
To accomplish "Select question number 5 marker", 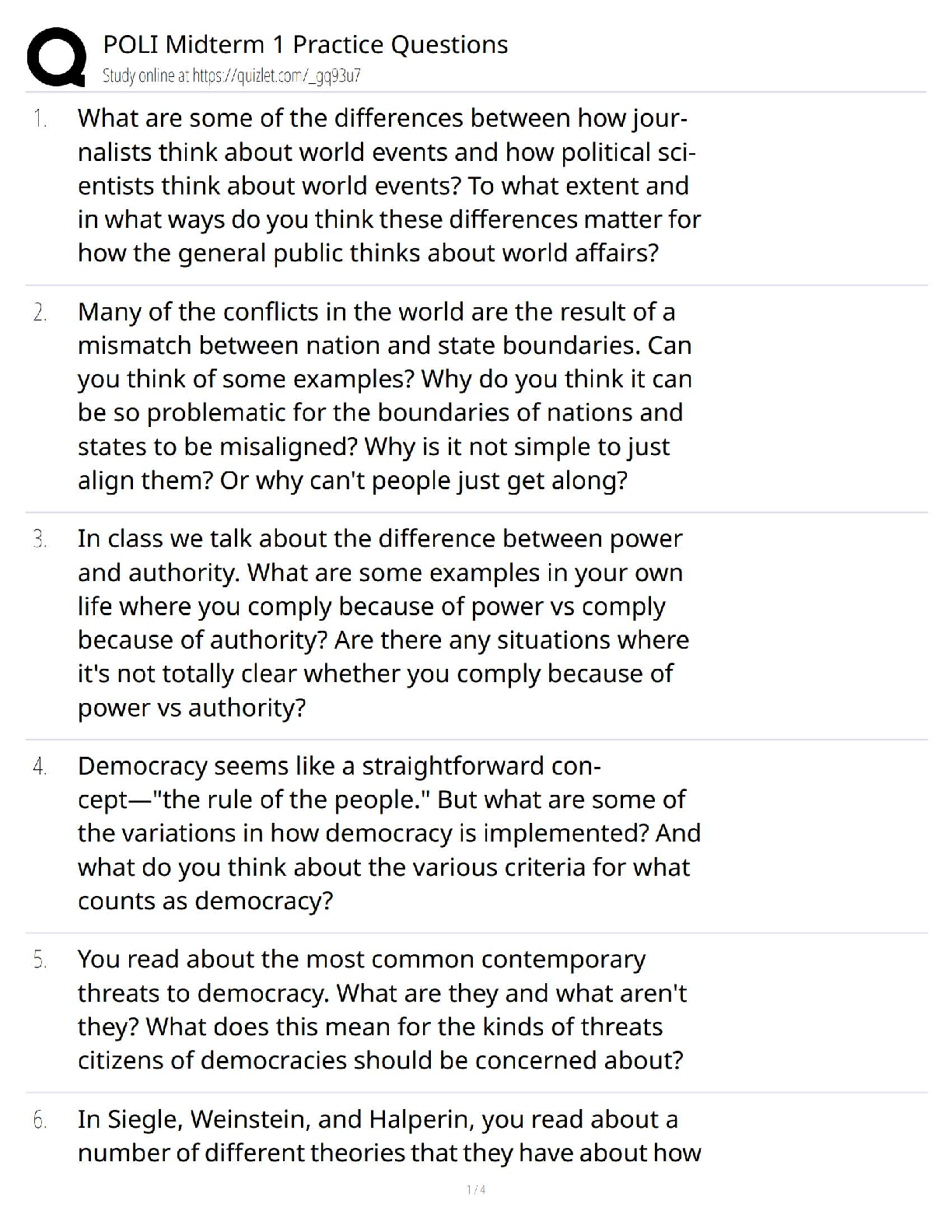I will click(x=40, y=960).
